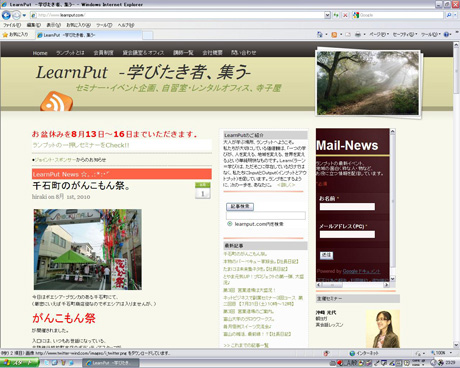The image size is (460, 368).
Task: Open the ページ(P) dropdown menu
Action: pyautogui.click(x=379, y=35)
